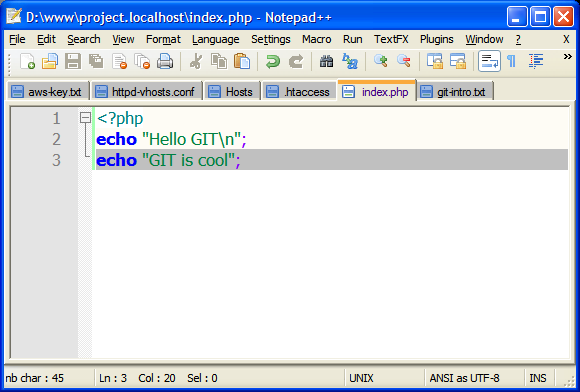Switch to the .htaccess tab
The width and height of the screenshot is (580, 392).
300,91
